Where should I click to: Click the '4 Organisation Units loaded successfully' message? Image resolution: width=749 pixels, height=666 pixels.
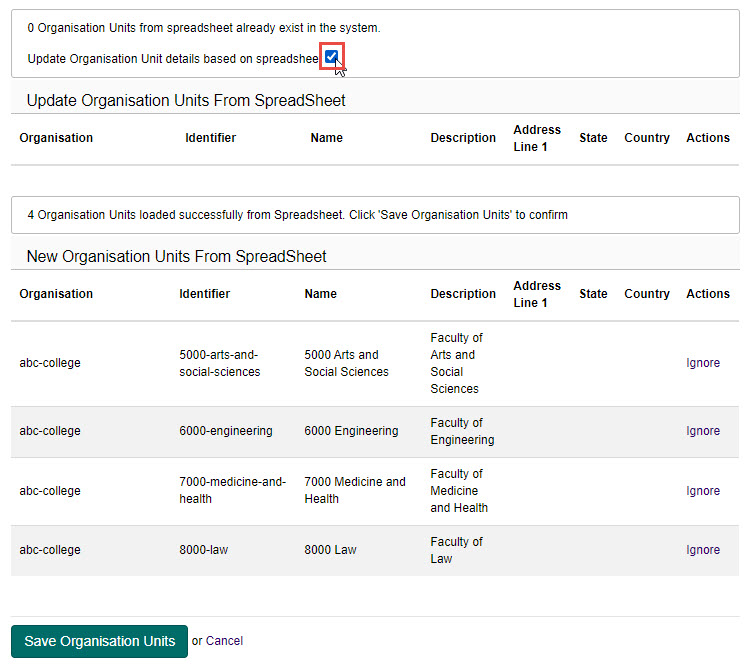[x=297, y=215]
